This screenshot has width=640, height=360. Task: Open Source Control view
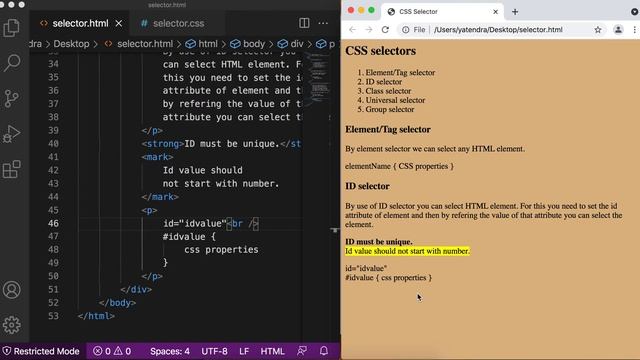(x=11, y=98)
